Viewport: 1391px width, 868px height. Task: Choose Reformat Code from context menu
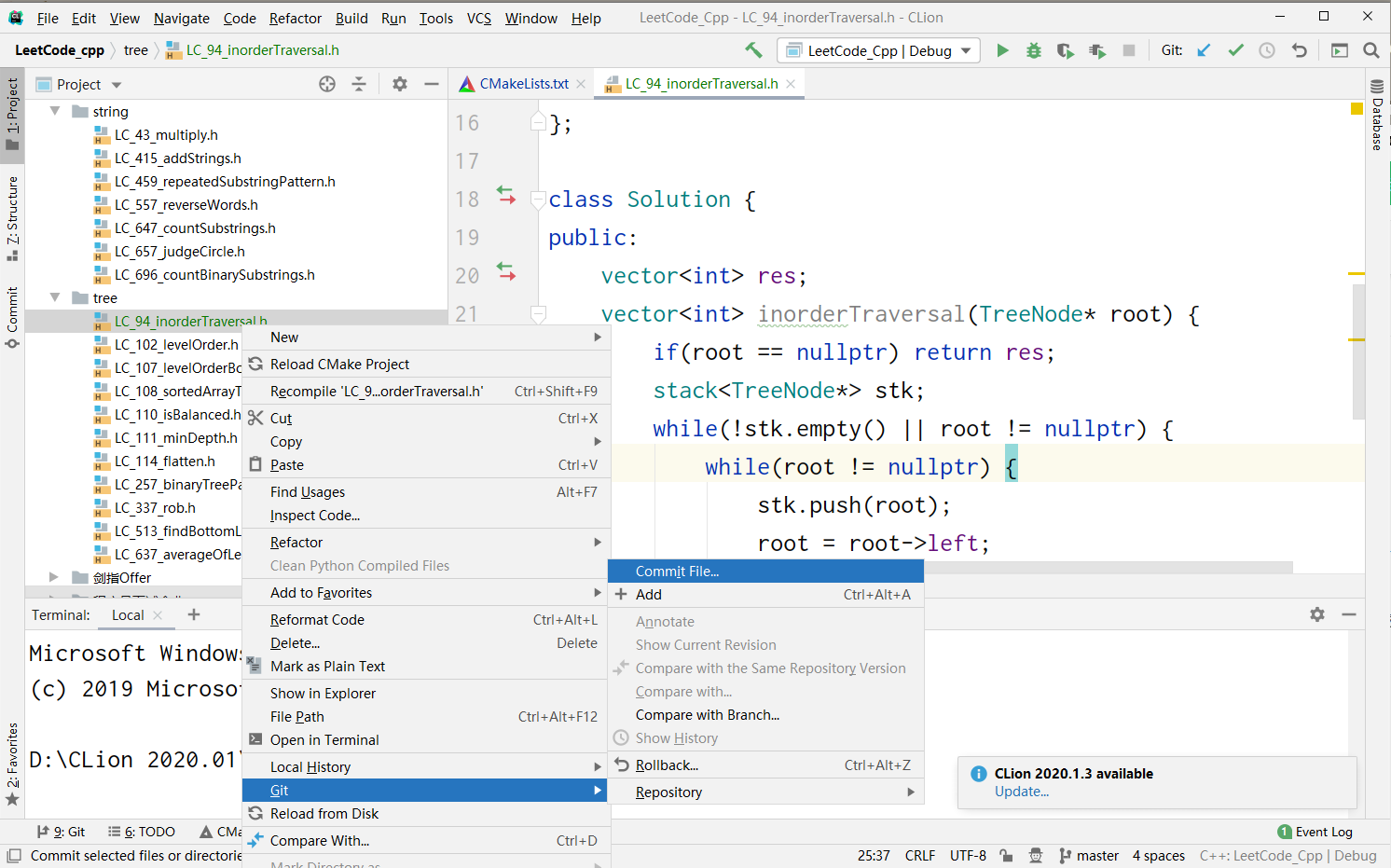[x=317, y=619]
